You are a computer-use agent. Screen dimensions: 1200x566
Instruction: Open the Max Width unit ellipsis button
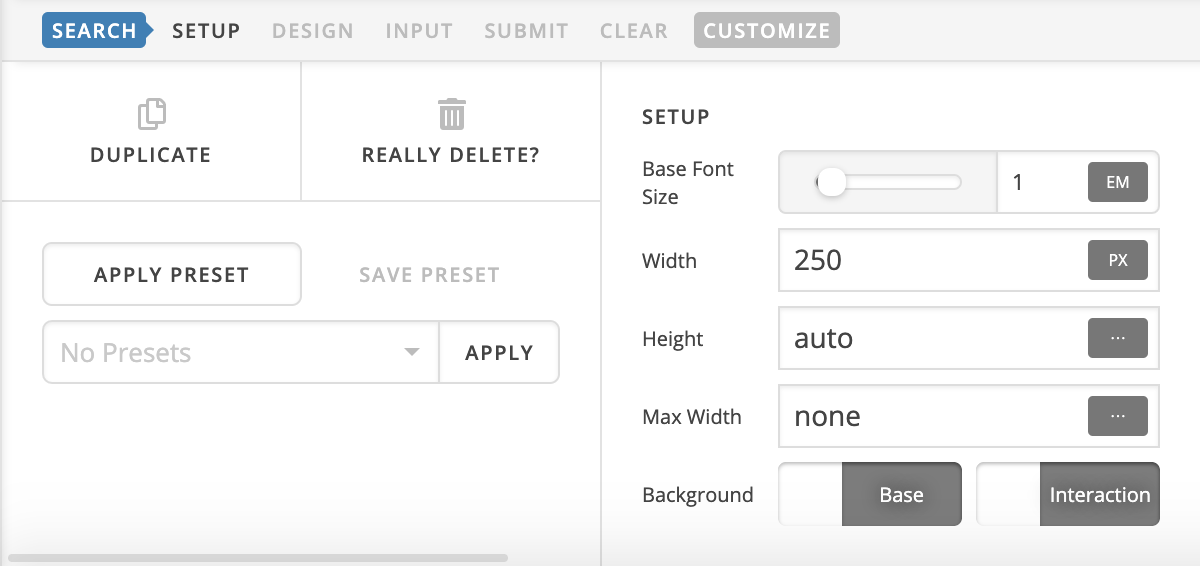coord(1118,417)
